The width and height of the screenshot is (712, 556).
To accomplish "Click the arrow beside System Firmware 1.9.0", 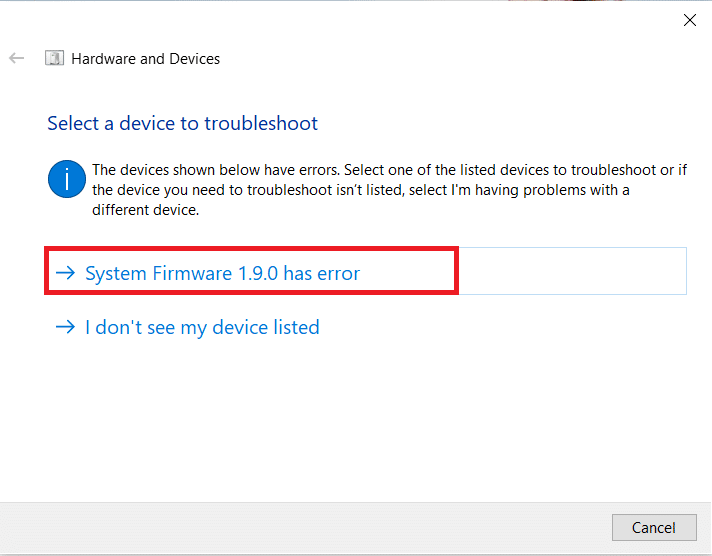I will 66,274.
